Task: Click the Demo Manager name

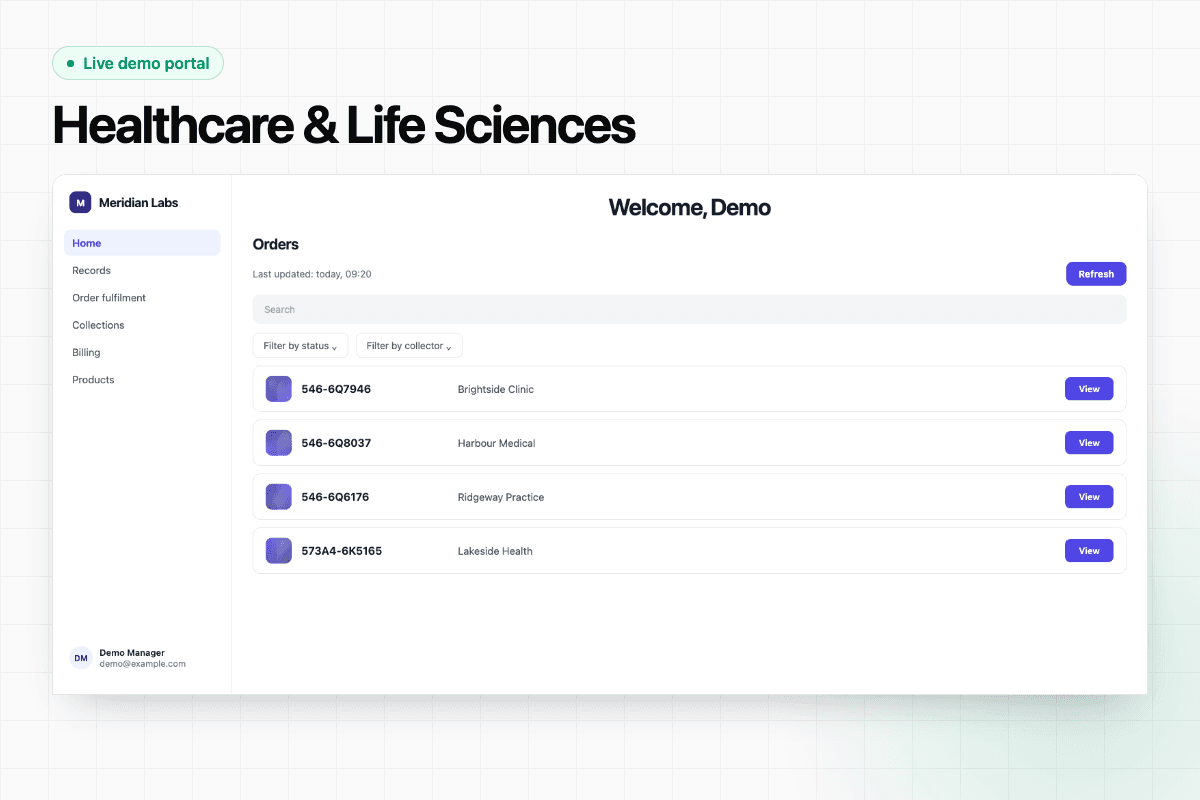Action: pos(132,653)
